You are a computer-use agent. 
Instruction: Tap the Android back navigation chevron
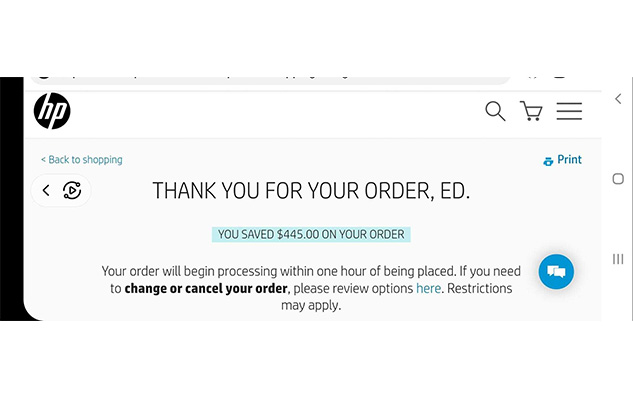pos(618,99)
